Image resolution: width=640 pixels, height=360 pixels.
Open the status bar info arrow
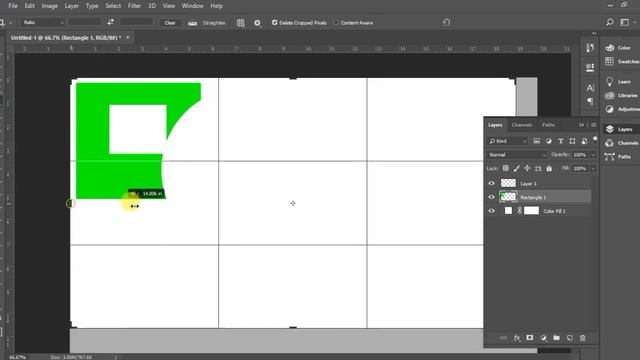coord(116,357)
